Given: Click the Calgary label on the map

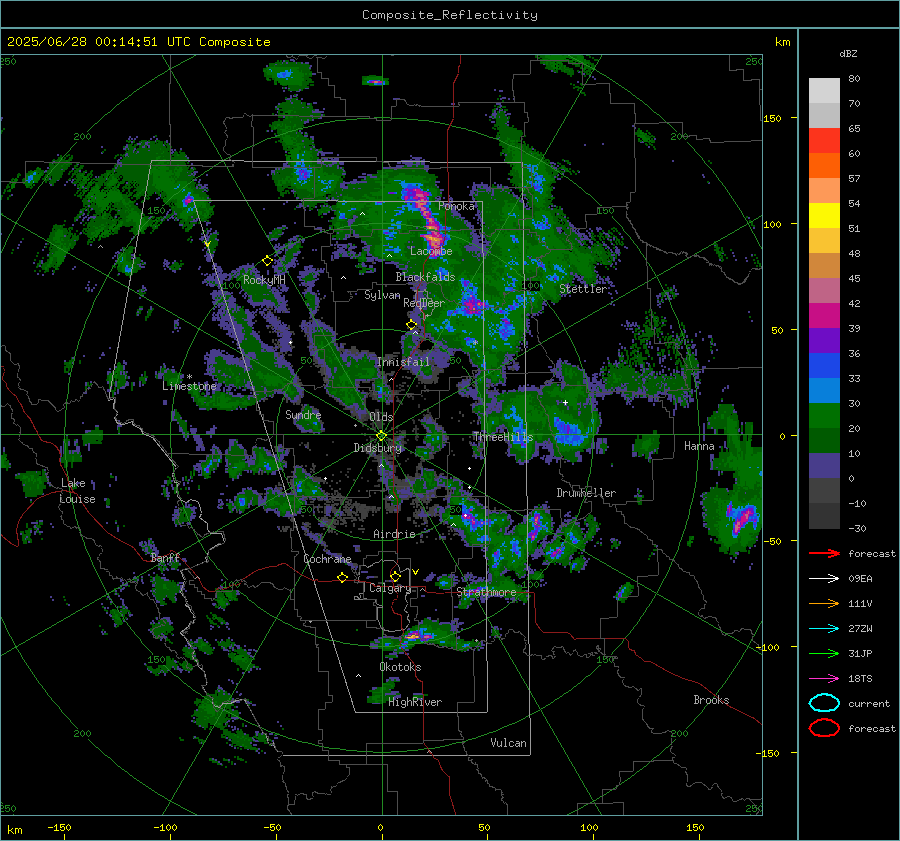Looking at the screenshot, I should pos(390,588).
